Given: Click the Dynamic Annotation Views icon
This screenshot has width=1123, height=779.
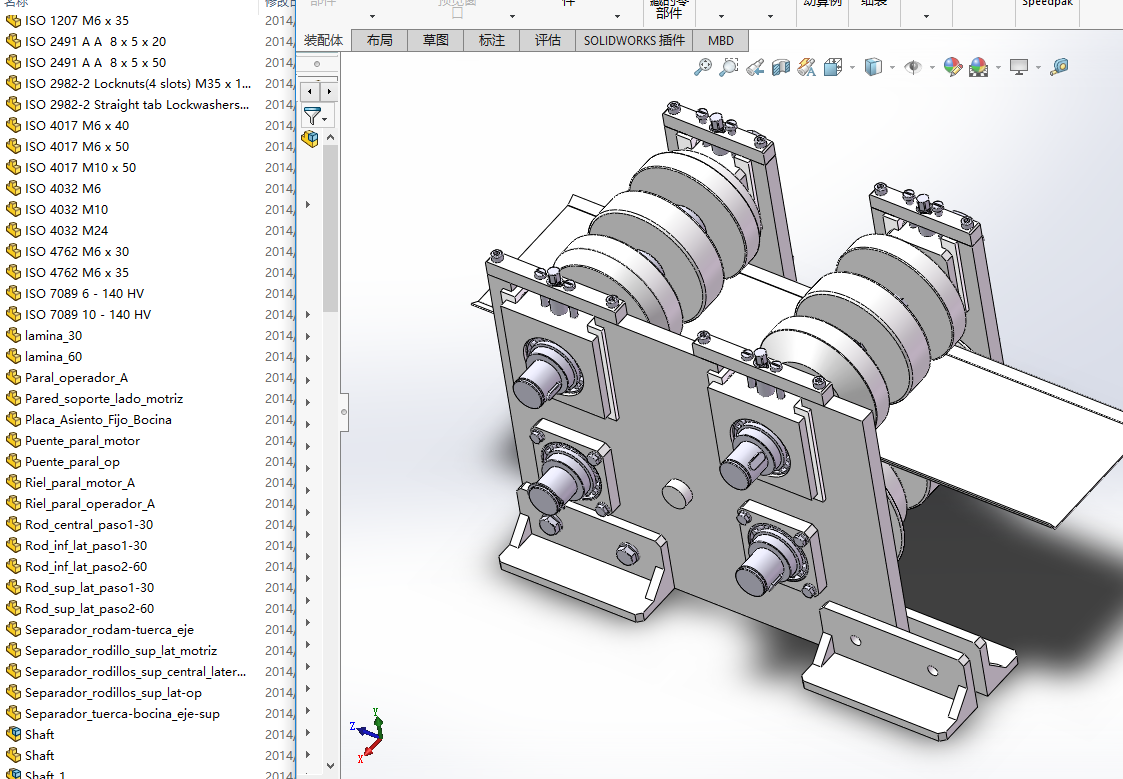Looking at the screenshot, I should coord(807,67).
